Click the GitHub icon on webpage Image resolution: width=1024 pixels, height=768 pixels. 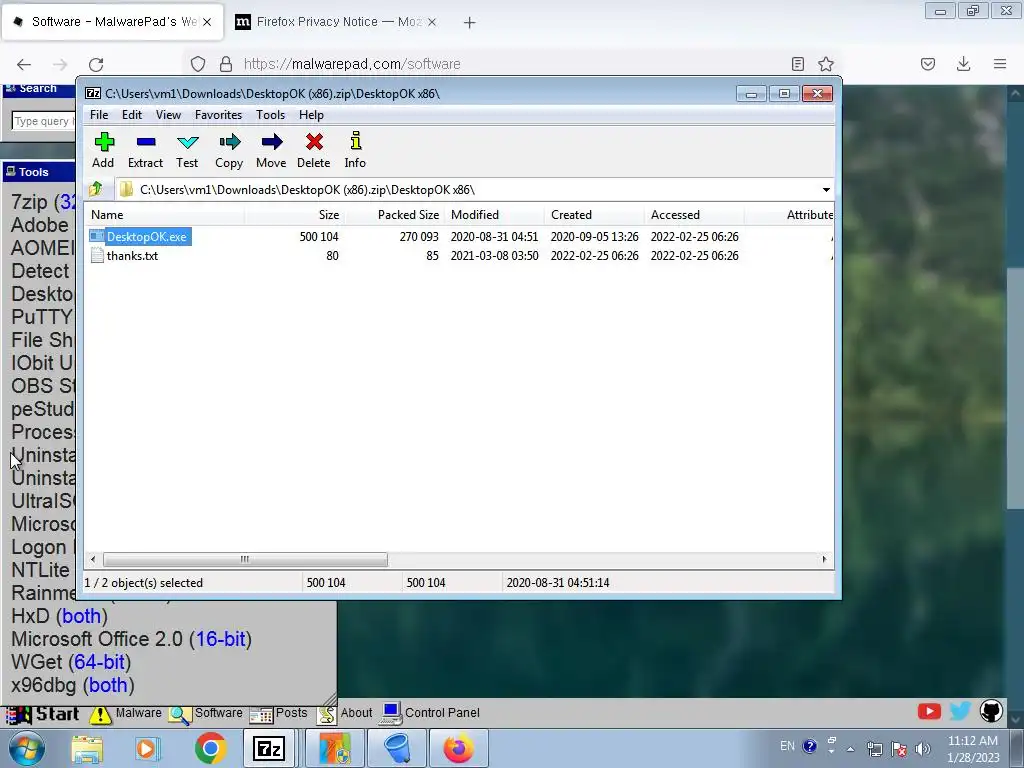click(x=991, y=711)
